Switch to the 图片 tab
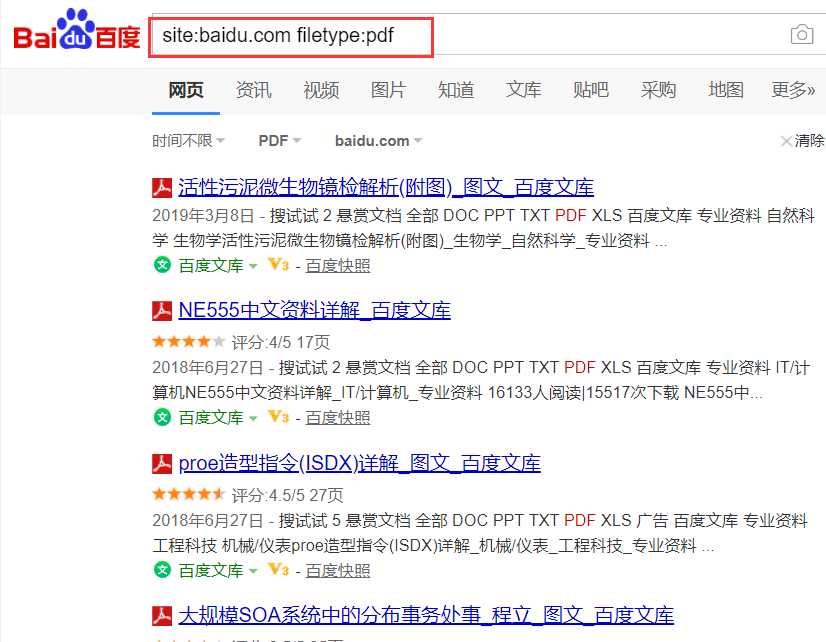 (x=388, y=90)
